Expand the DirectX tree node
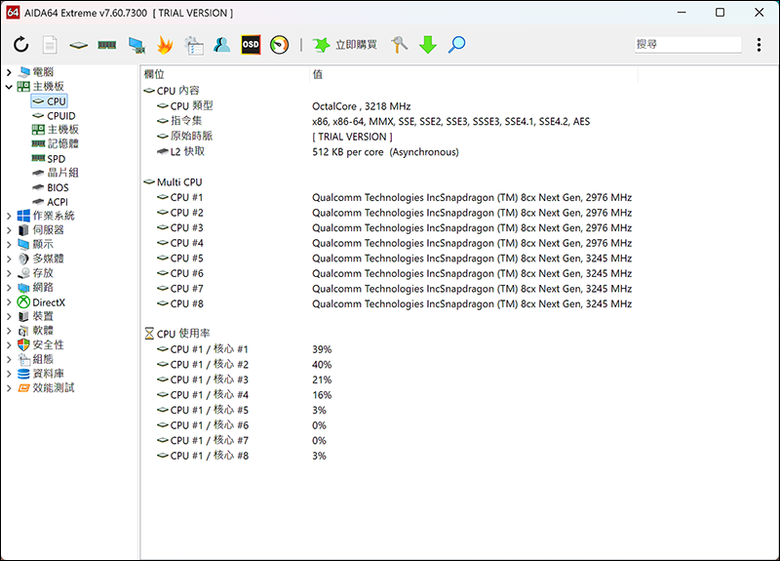Image resolution: width=780 pixels, height=561 pixels. point(9,302)
